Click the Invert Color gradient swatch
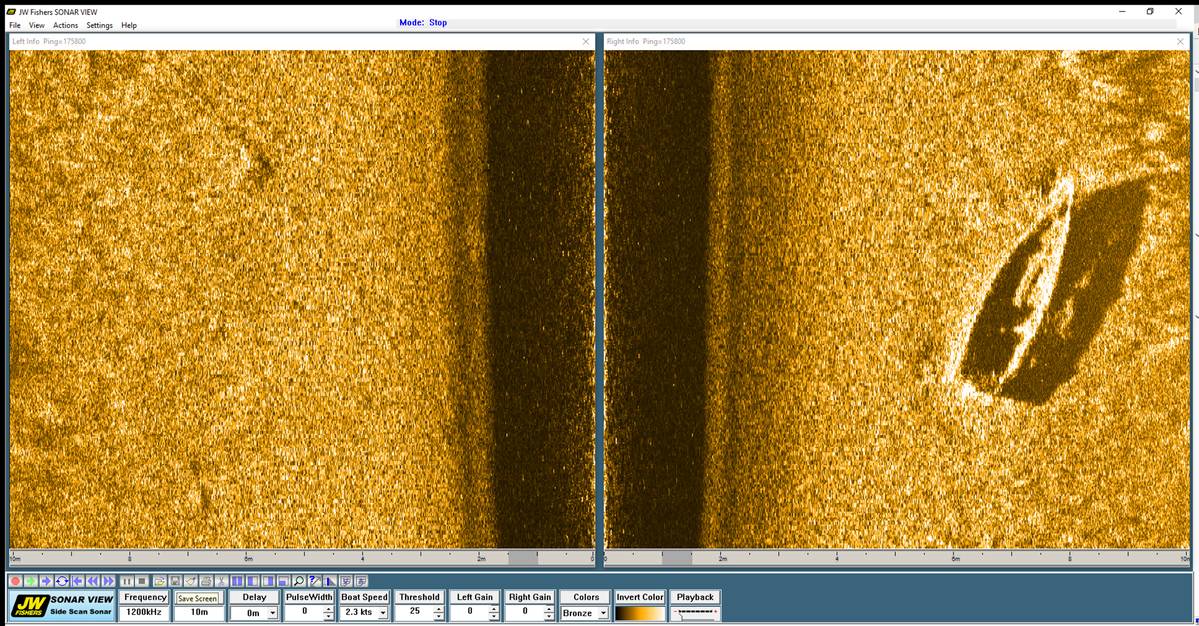1199x626 pixels. (640, 611)
